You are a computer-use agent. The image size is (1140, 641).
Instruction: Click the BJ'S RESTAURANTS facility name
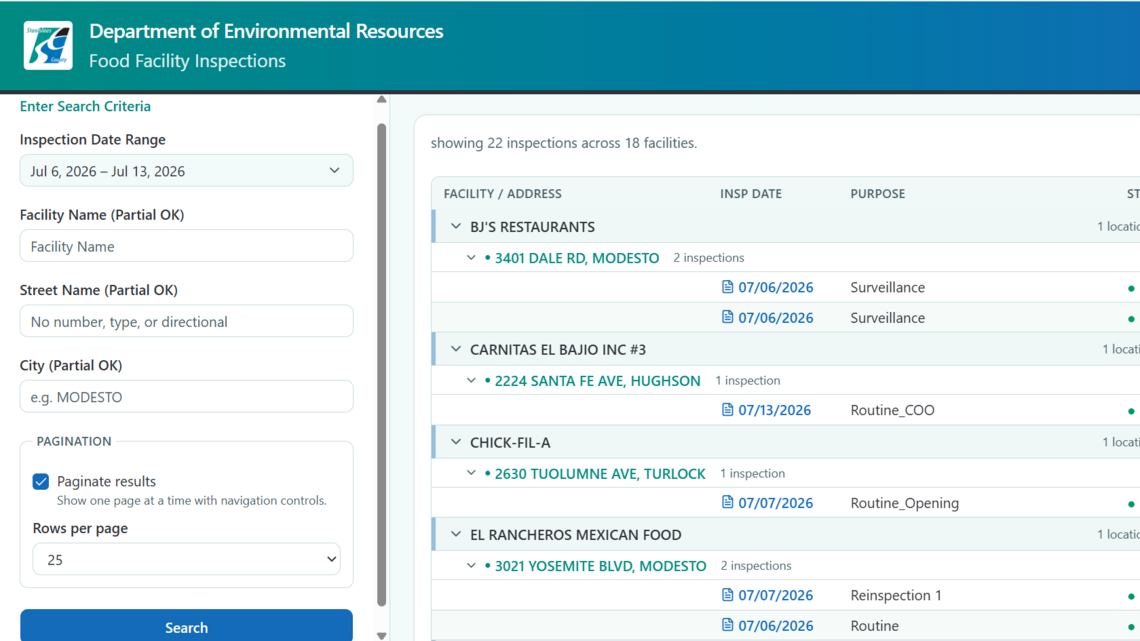pyautogui.click(x=532, y=227)
